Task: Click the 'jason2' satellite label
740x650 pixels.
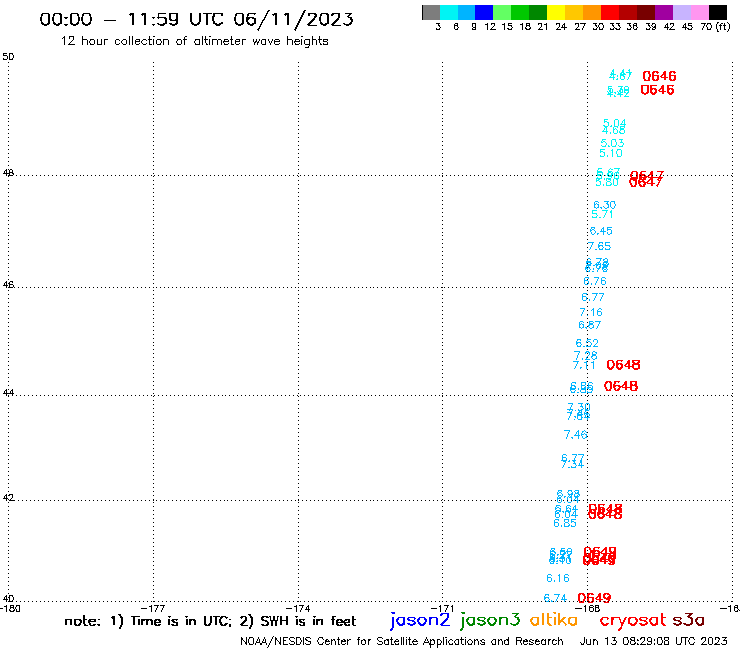Action: point(420,620)
